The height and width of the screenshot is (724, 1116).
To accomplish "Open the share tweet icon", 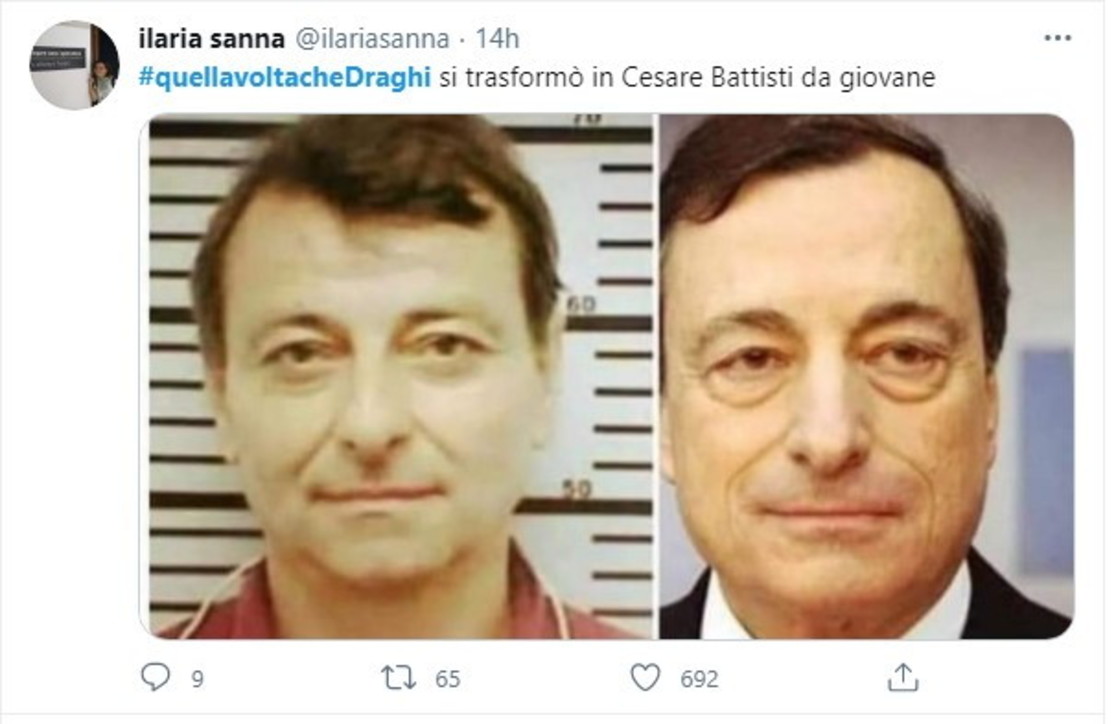I will pyautogui.click(x=903, y=677).
